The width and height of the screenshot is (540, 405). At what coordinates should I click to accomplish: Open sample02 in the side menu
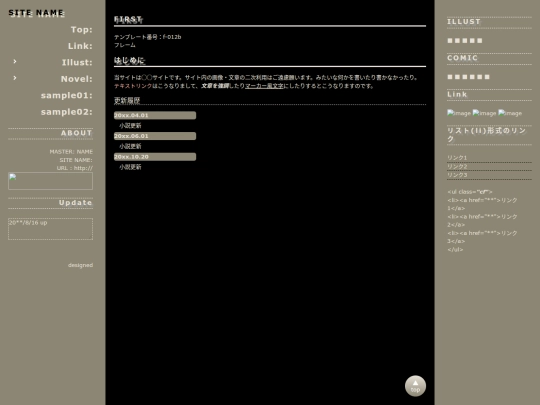coord(66,112)
